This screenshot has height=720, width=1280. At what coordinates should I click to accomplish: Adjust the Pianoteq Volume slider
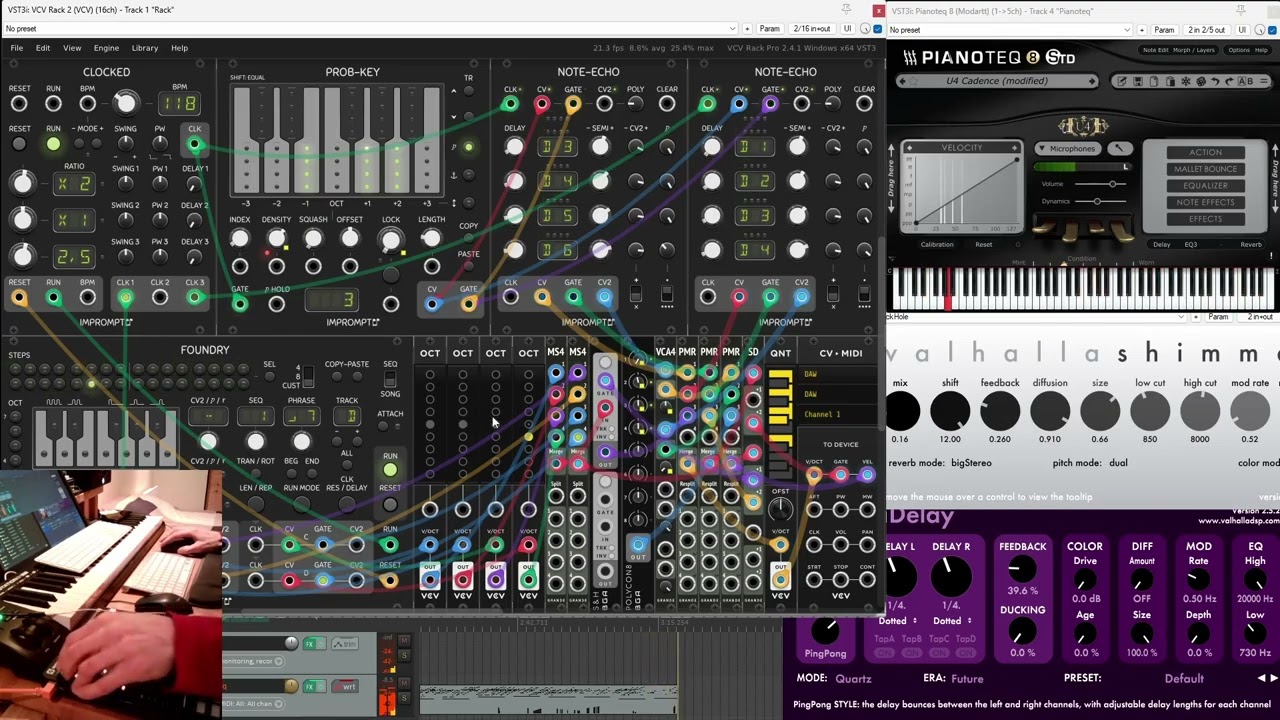coord(1100,184)
